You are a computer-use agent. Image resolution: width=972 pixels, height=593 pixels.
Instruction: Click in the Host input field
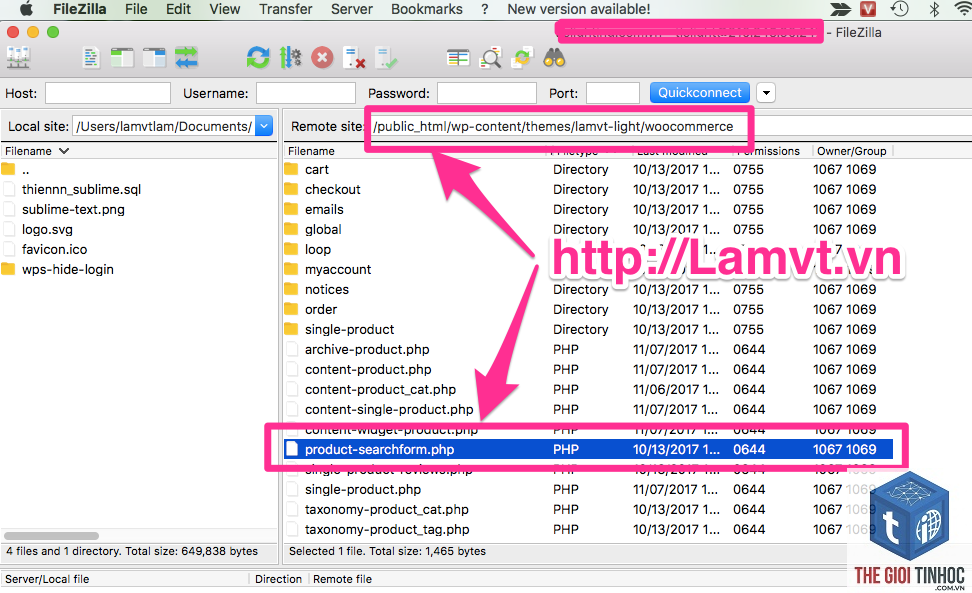108,93
